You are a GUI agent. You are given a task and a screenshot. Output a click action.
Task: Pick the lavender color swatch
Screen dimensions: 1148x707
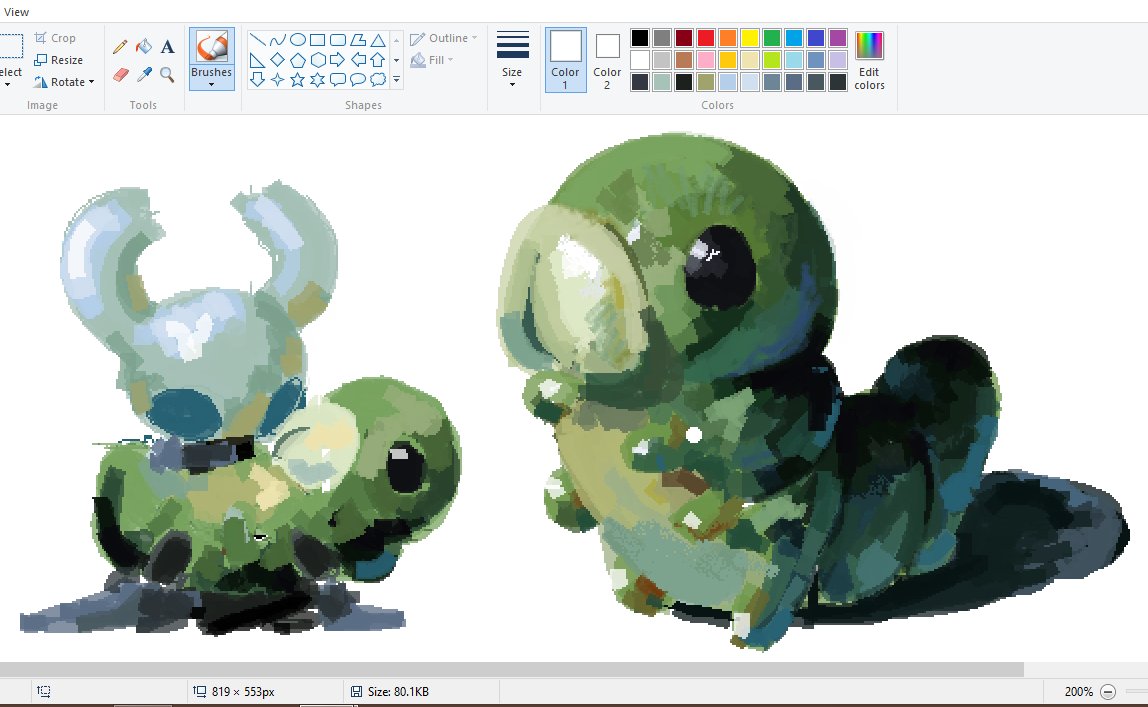[x=838, y=60]
